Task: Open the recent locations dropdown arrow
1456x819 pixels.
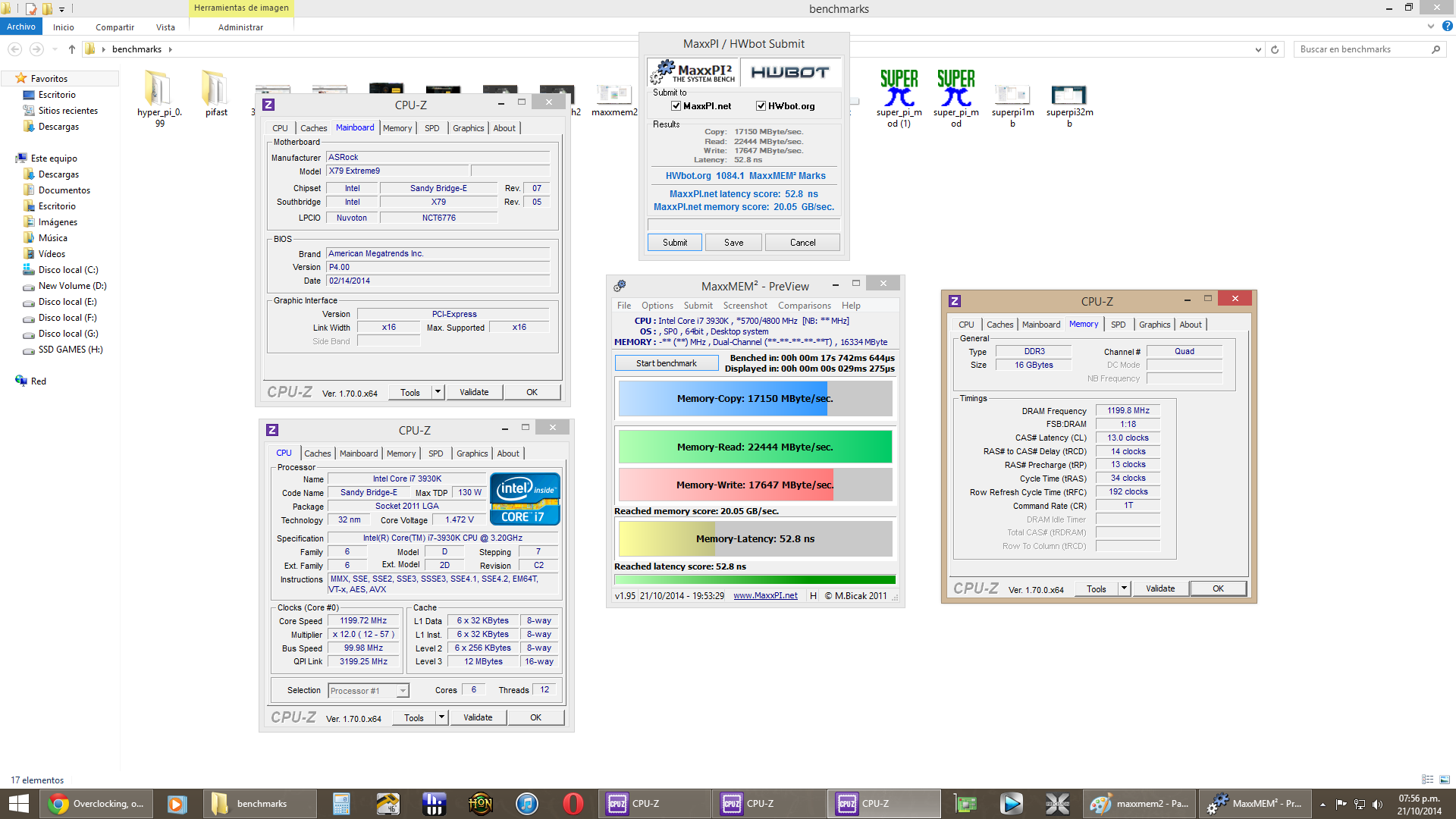Action: [x=55, y=49]
